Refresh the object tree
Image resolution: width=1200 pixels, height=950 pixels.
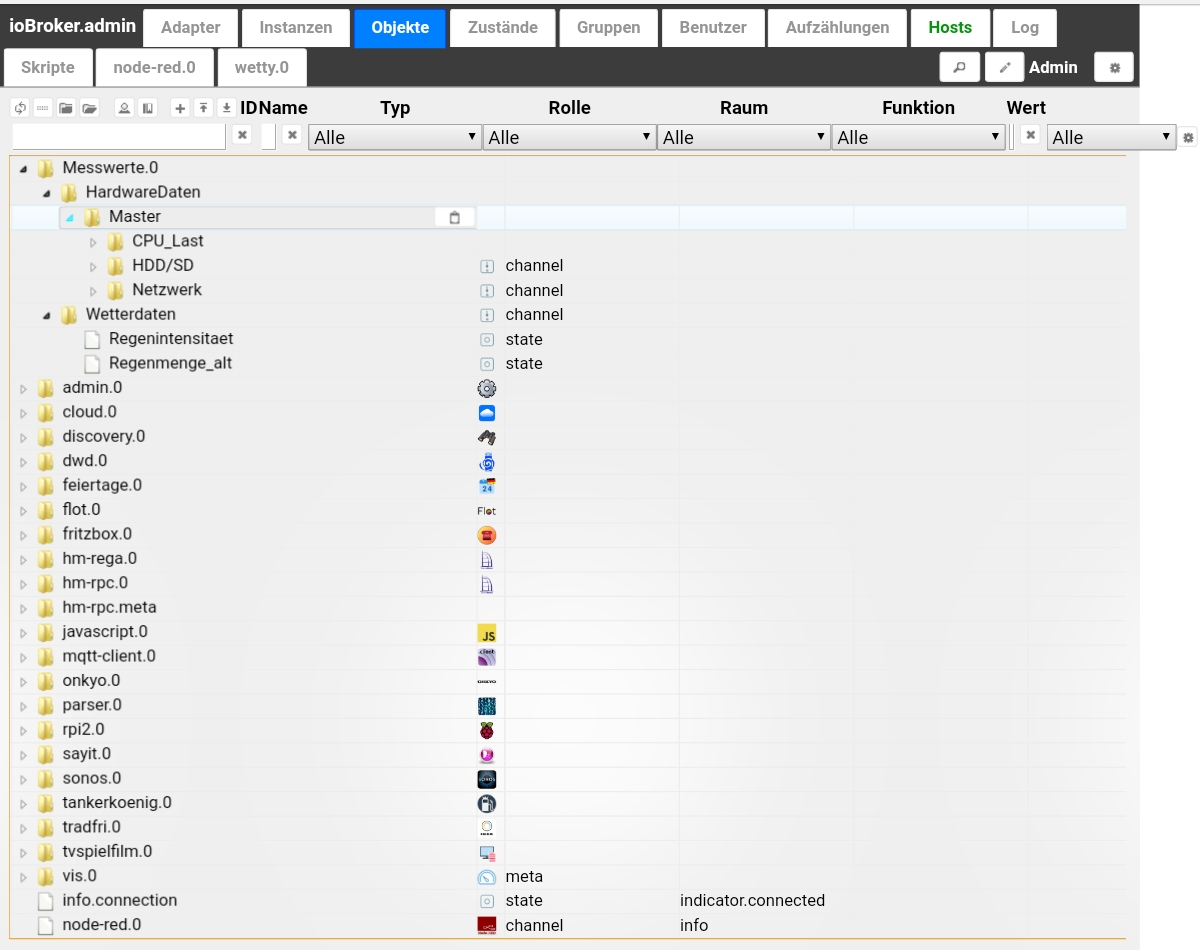click(20, 108)
